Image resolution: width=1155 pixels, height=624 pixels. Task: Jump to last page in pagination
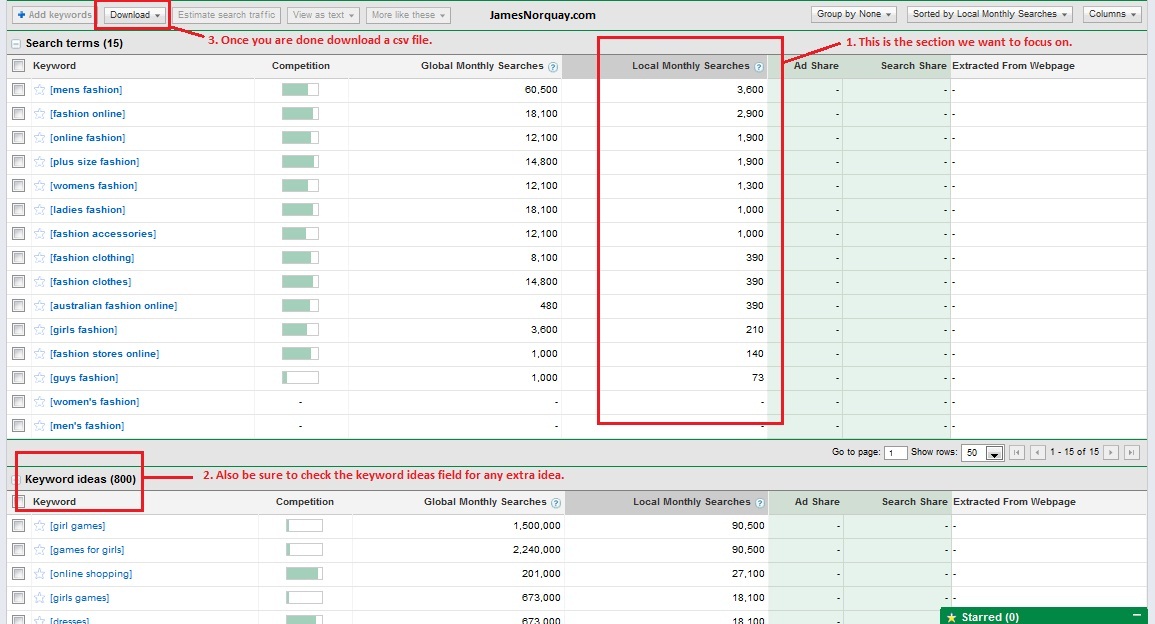[1131, 453]
